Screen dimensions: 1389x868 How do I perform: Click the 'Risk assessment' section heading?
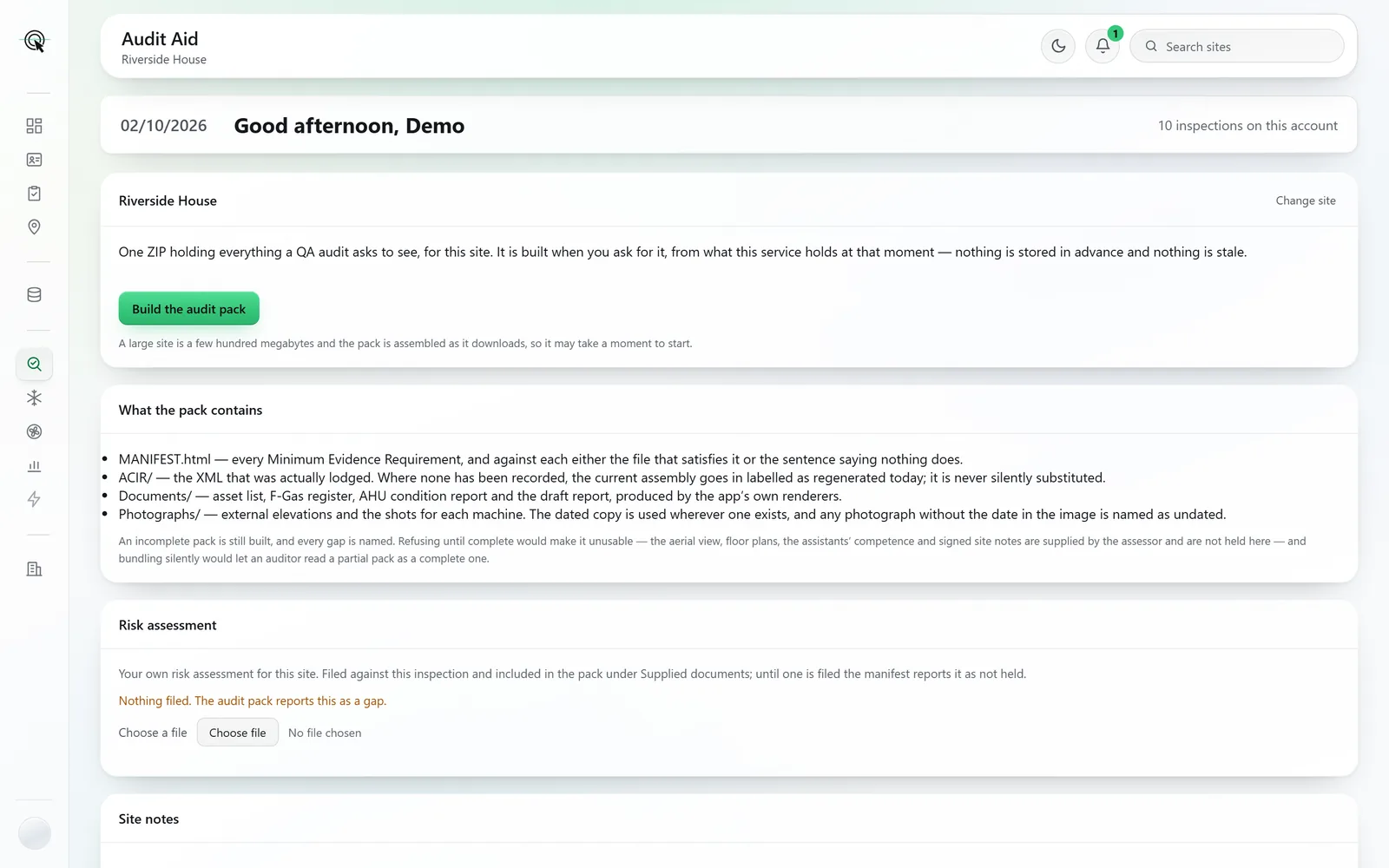coord(168,625)
